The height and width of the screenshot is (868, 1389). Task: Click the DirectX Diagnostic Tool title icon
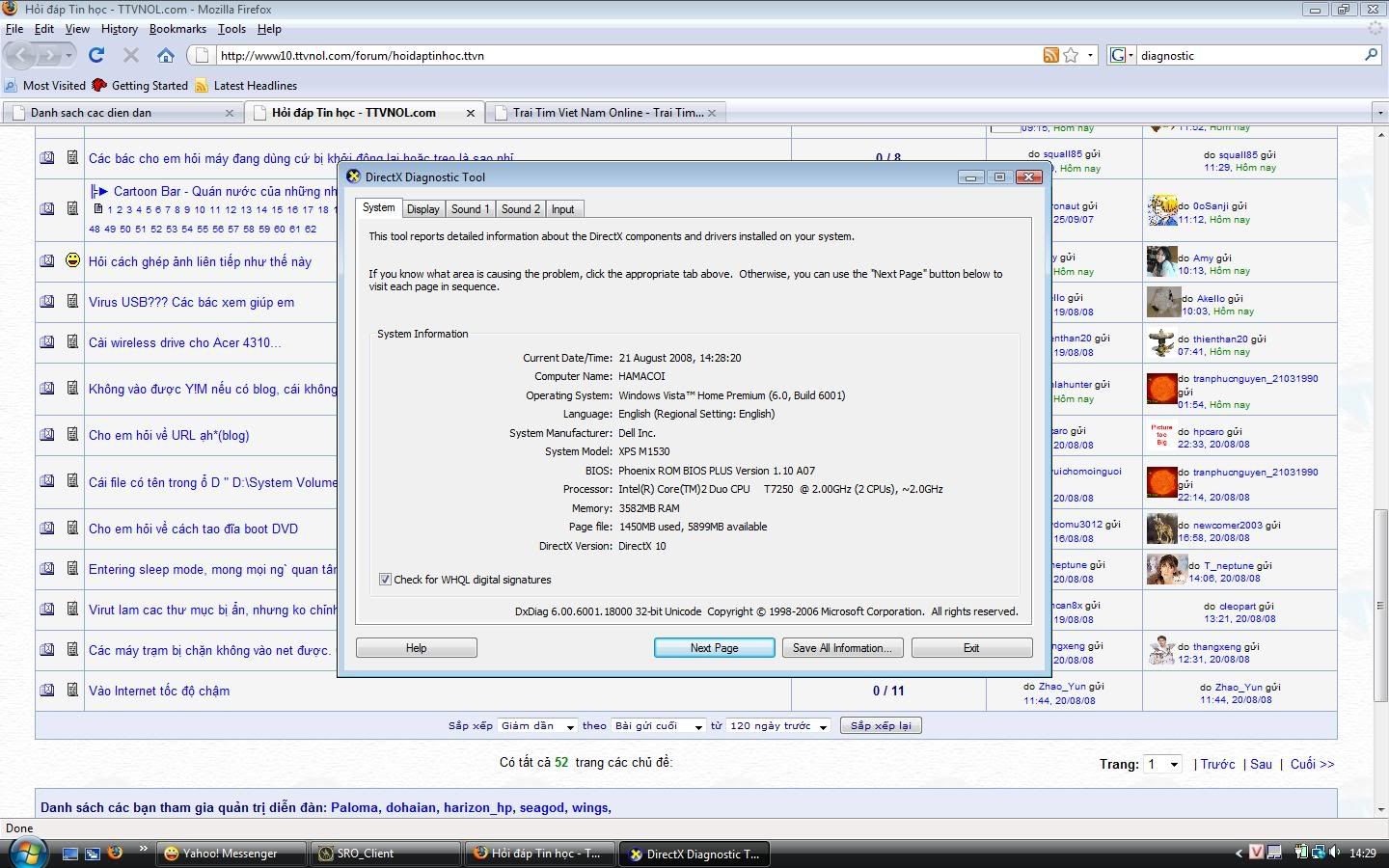(x=353, y=176)
